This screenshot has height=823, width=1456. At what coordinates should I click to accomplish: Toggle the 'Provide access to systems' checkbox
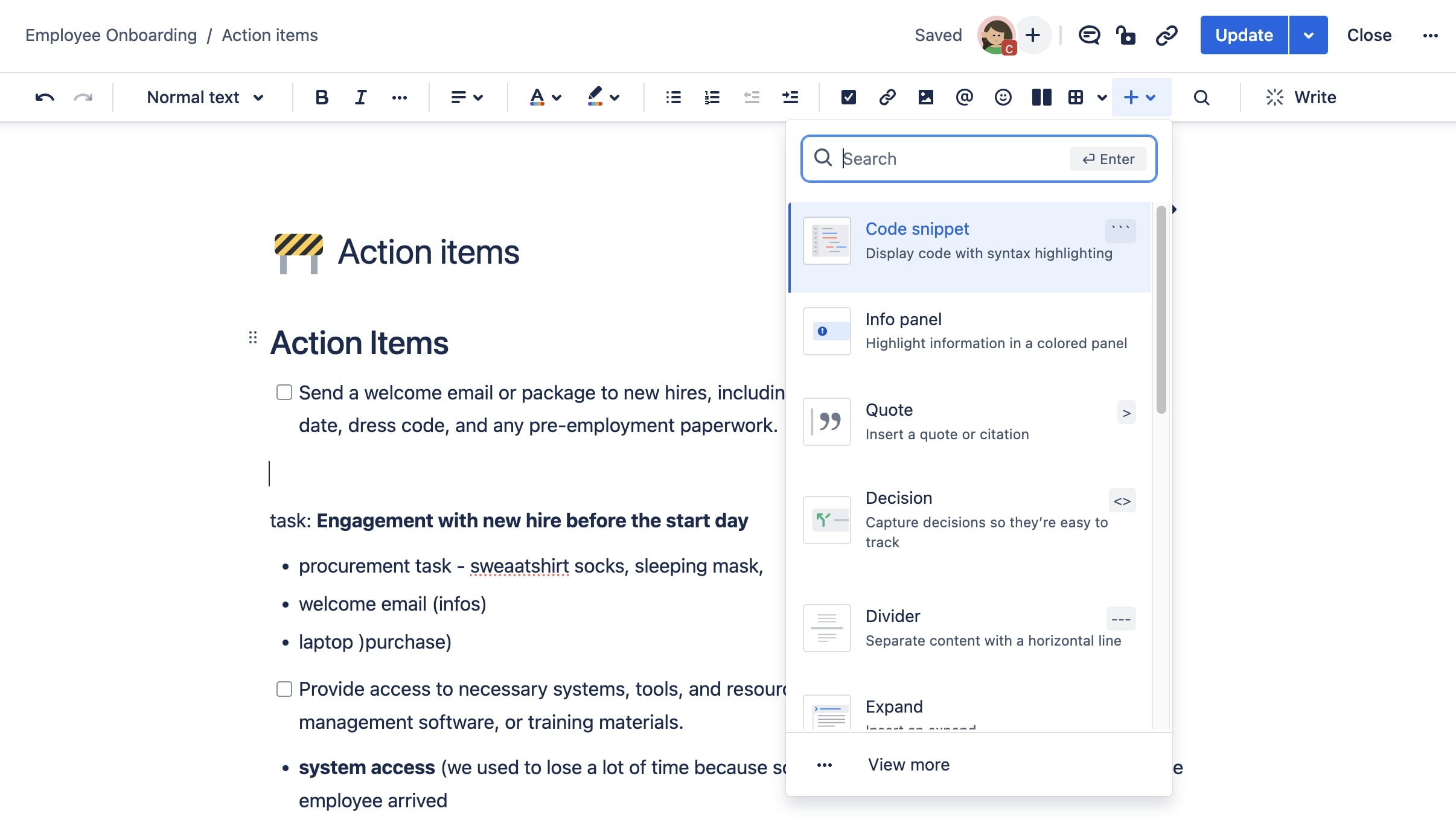[x=284, y=688]
